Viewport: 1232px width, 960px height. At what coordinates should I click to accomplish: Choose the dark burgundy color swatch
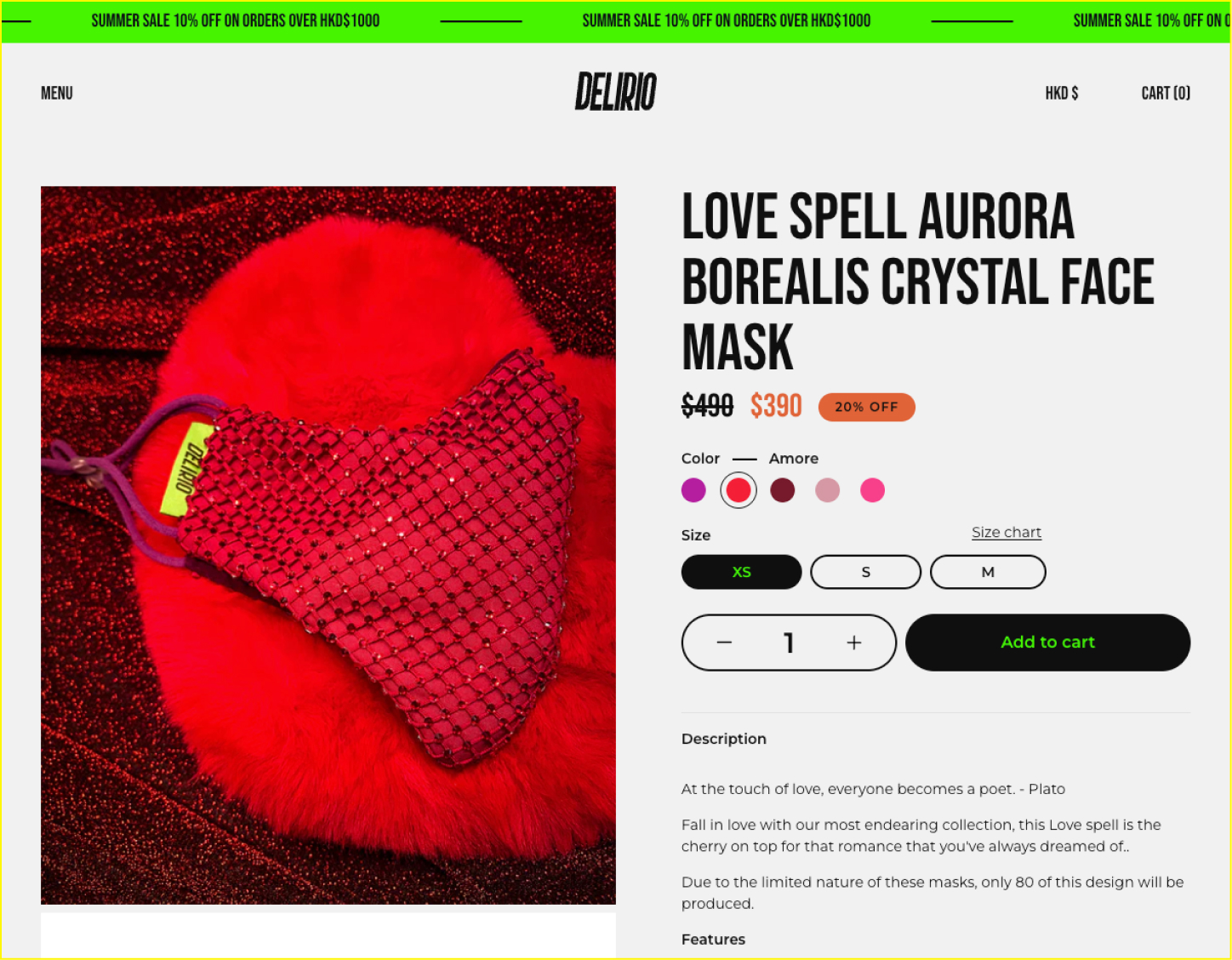tap(783, 490)
